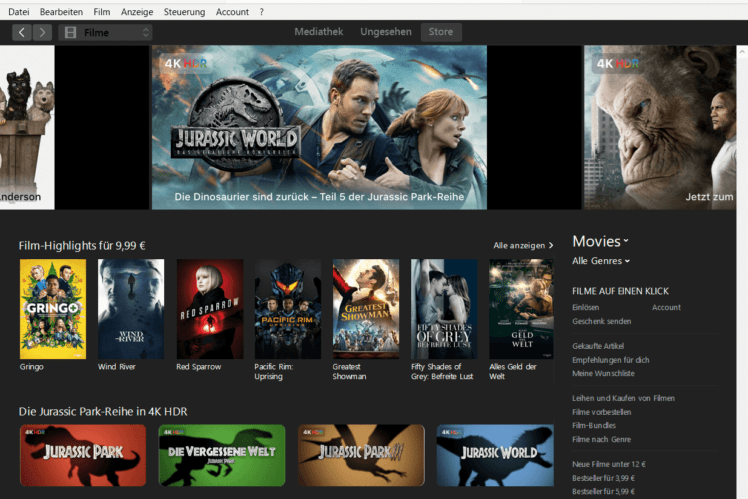The height and width of the screenshot is (499, 748).
Task: Switch to the Ungesehen tab
Action: coord(386,32)
